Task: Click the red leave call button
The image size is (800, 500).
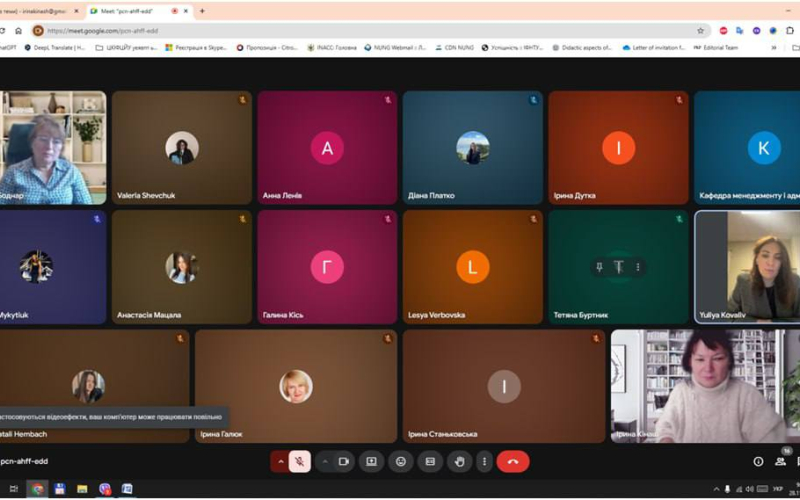Action: click(513, 461)
